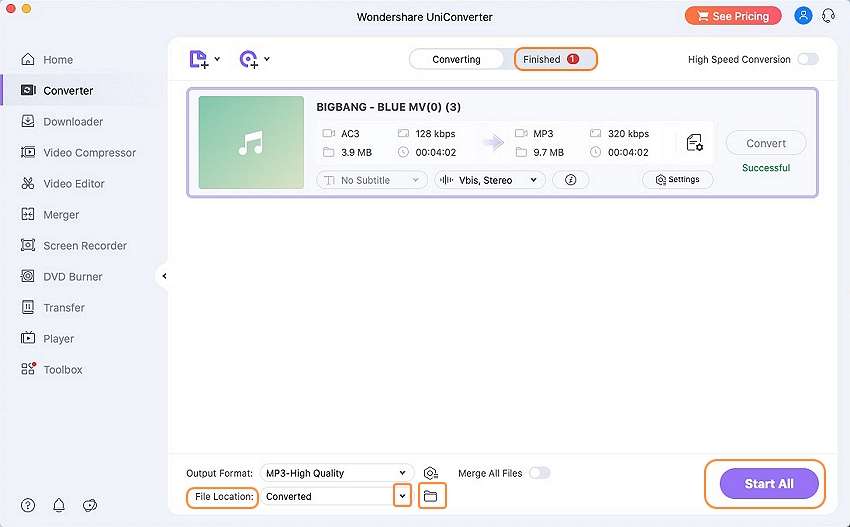Viewport: 850px width, 527px height.
Task: Click the Player icon in sidebar
Action: pos(28,338)
